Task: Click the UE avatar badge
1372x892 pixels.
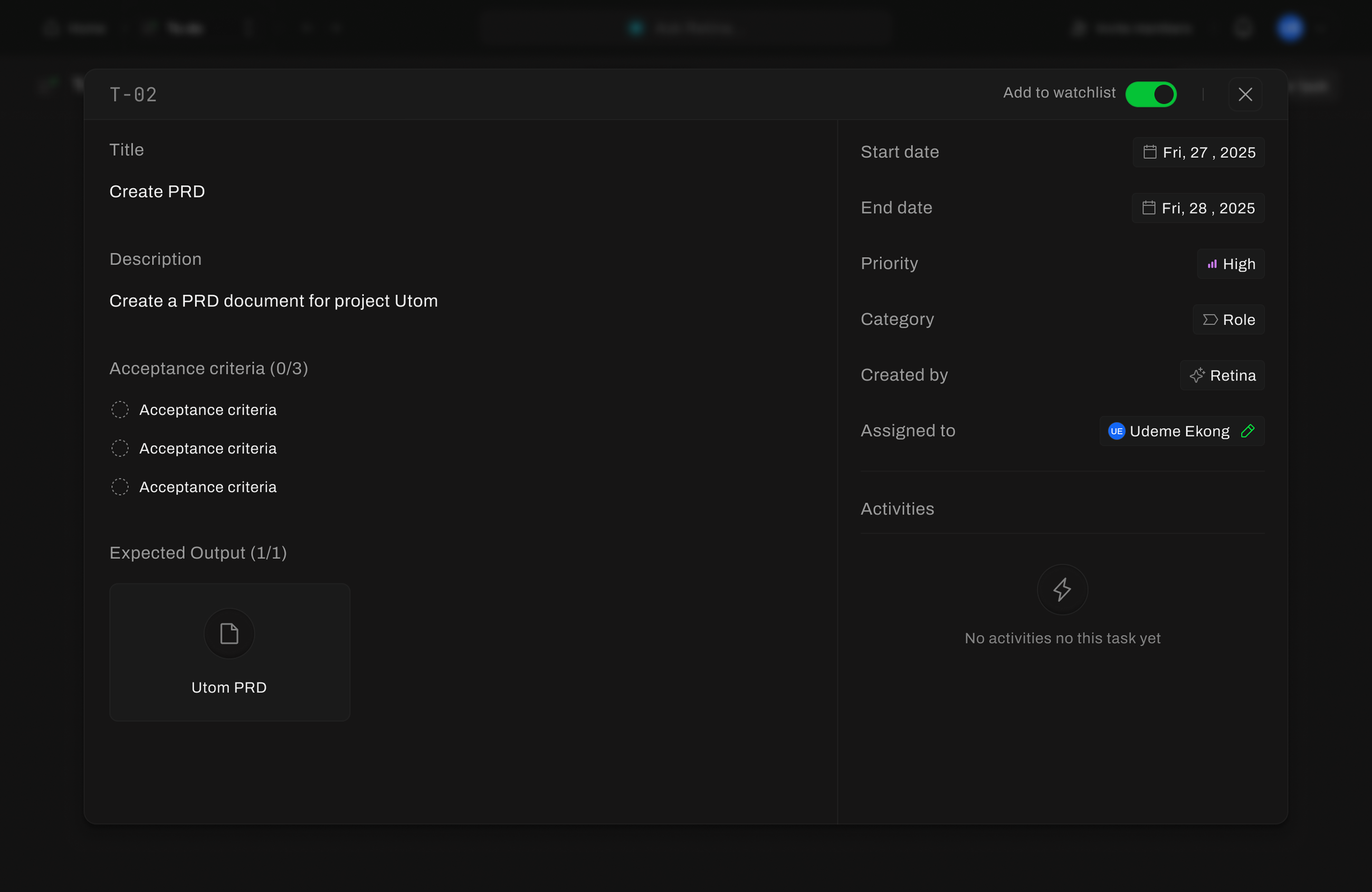Action: pos(1117,431)
